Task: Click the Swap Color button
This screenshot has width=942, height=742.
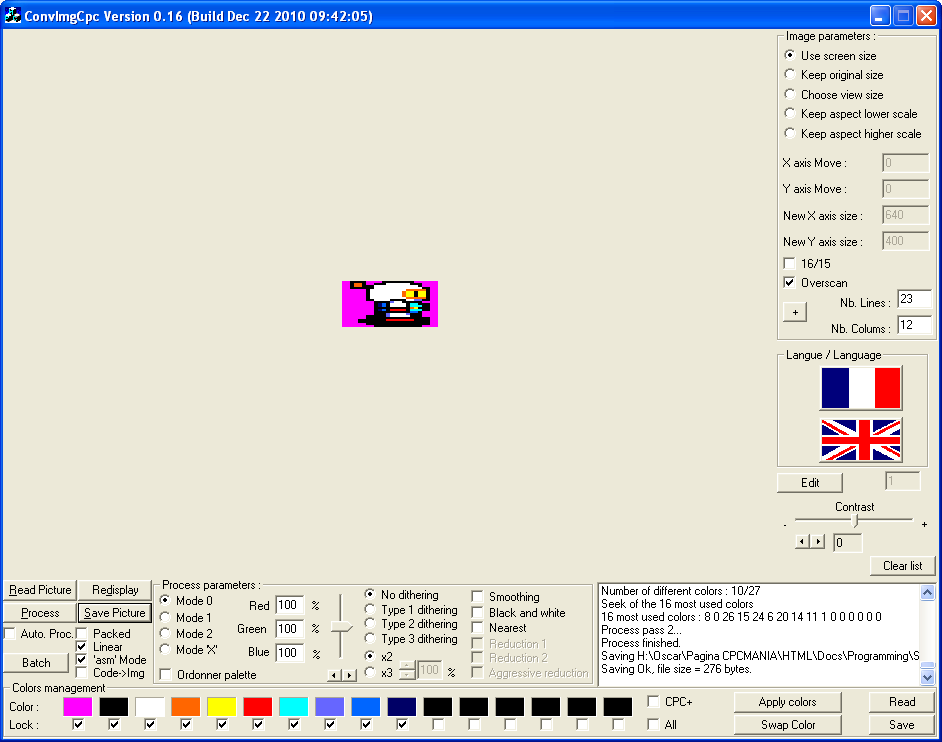Action: tap(787, 725)
